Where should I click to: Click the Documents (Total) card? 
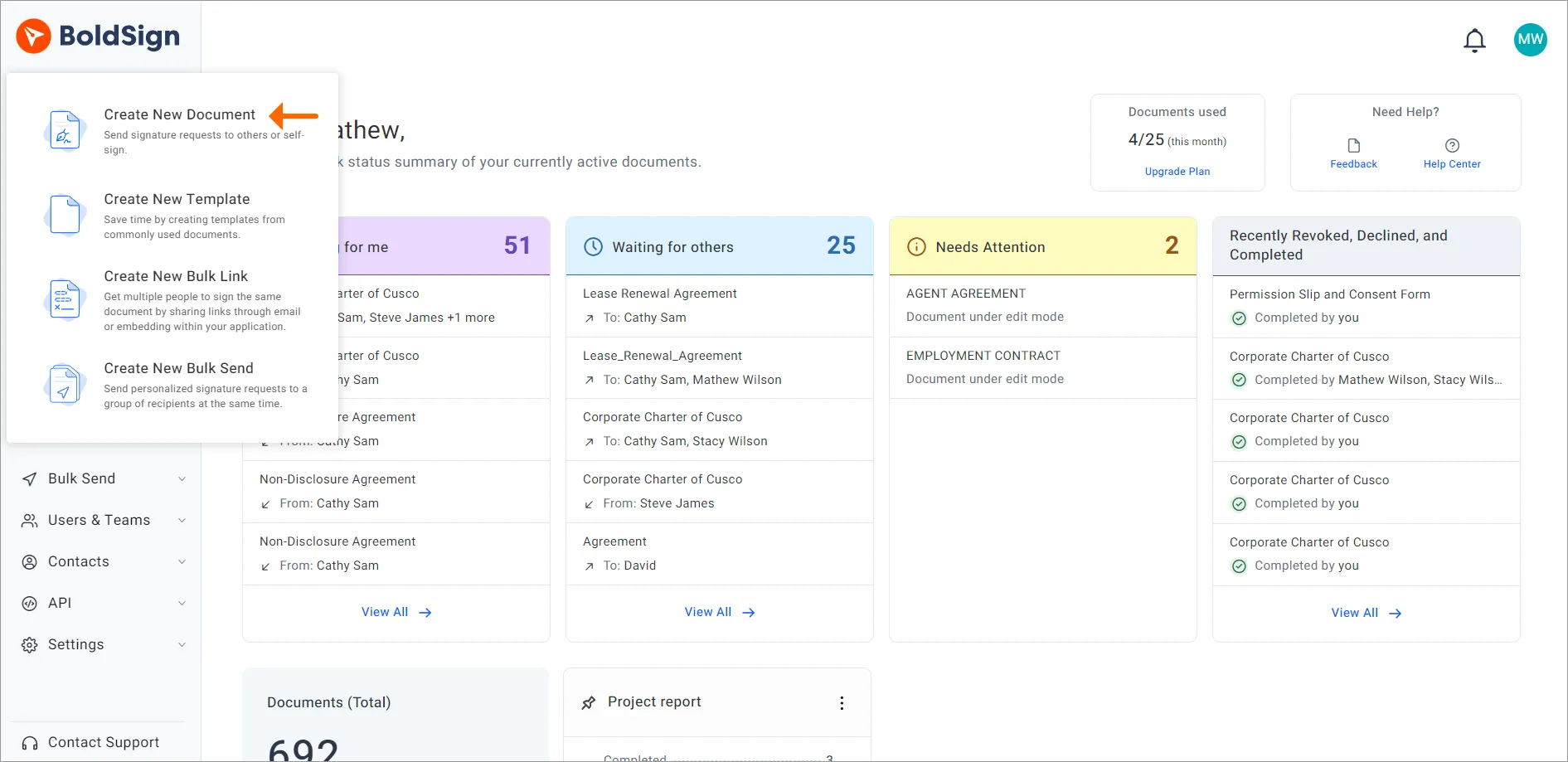[396, 715]
